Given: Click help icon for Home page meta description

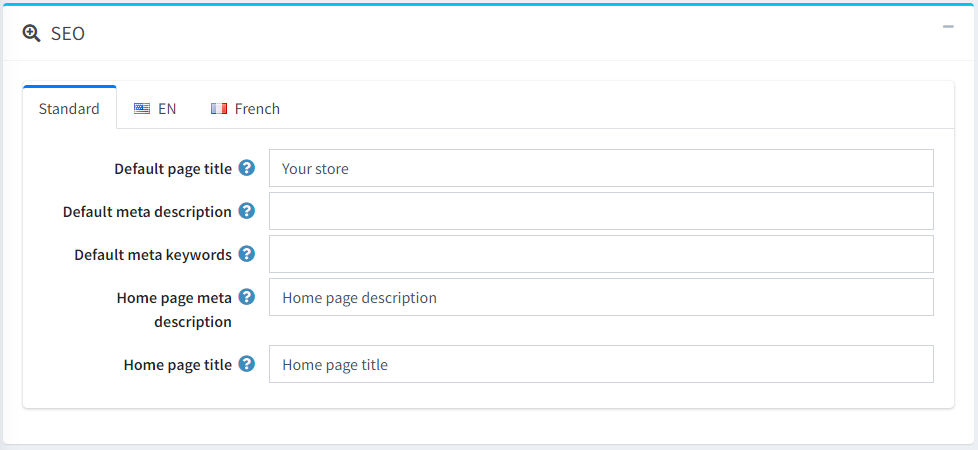Looking at the screenshot, I should [x=247, y=297].
